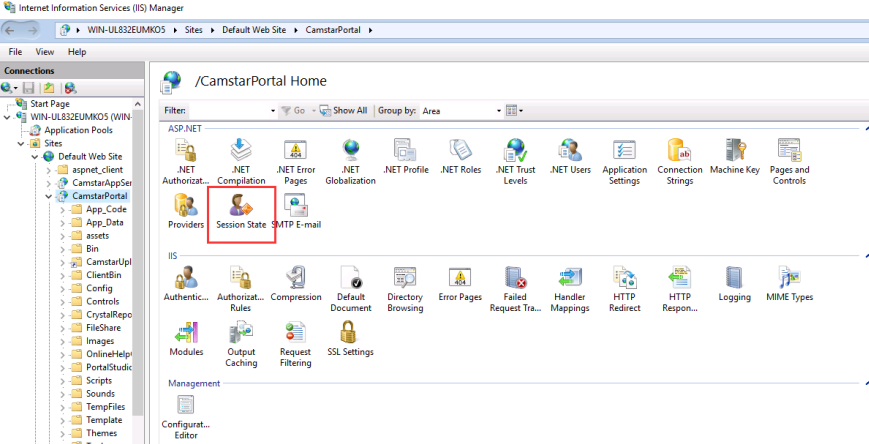The width and height of the screenshot is (869, 444).
Task: Select Application Pools tree node
Action: point(78,130)
